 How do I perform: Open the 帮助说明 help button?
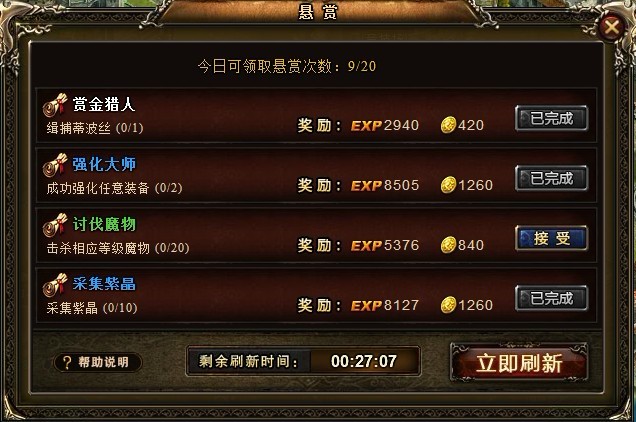98,362
